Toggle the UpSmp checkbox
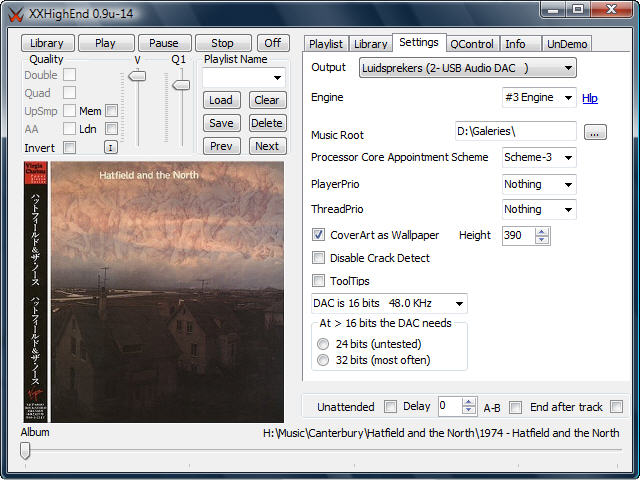Screen dimensions: 640x480 point(69,110)
